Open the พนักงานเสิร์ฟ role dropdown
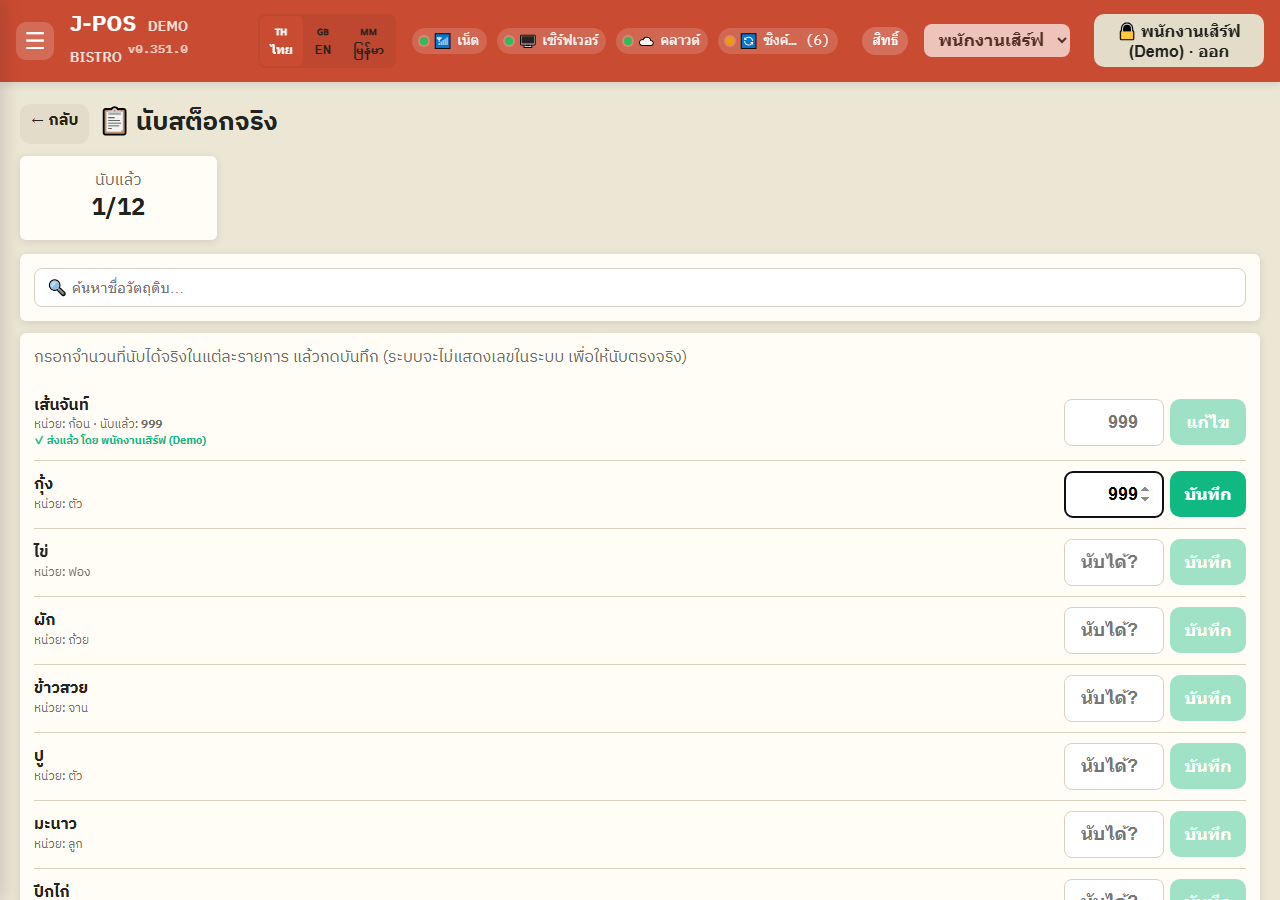 pyautogui.click(x=997, y=41)
